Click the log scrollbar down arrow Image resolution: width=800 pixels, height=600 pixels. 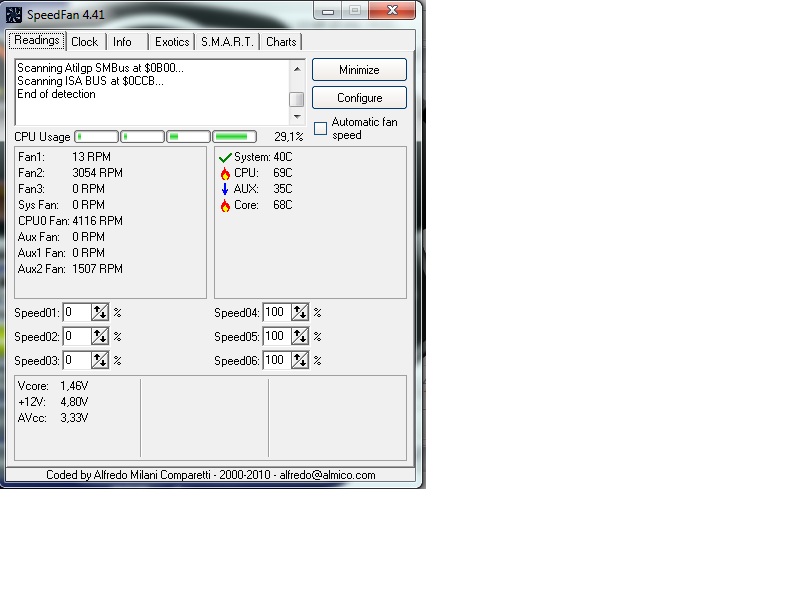[297, 117]
